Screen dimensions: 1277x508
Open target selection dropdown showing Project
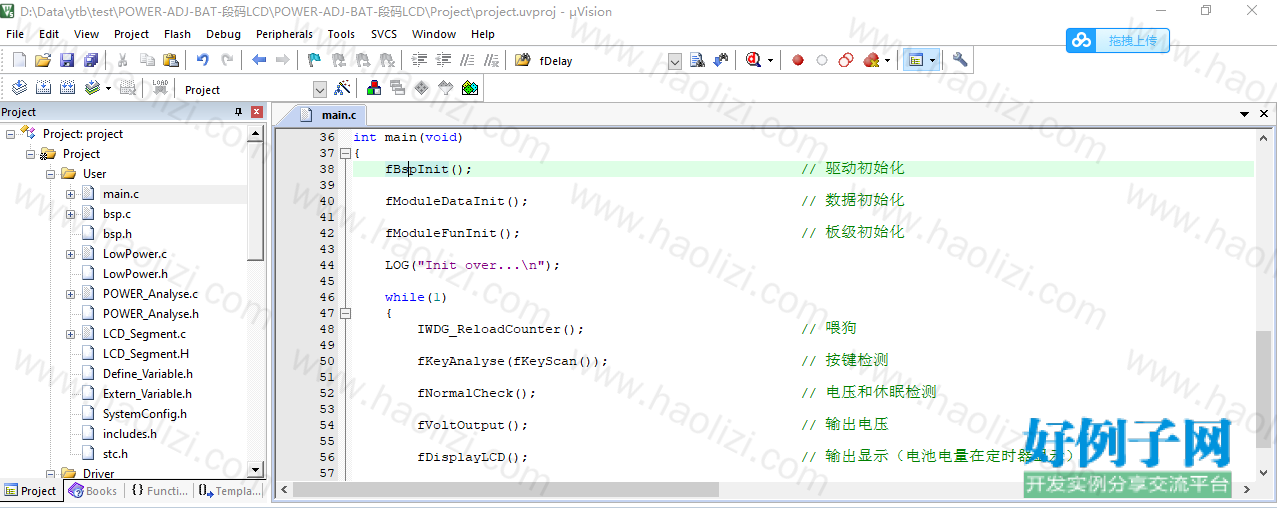[x=320, y=89]
